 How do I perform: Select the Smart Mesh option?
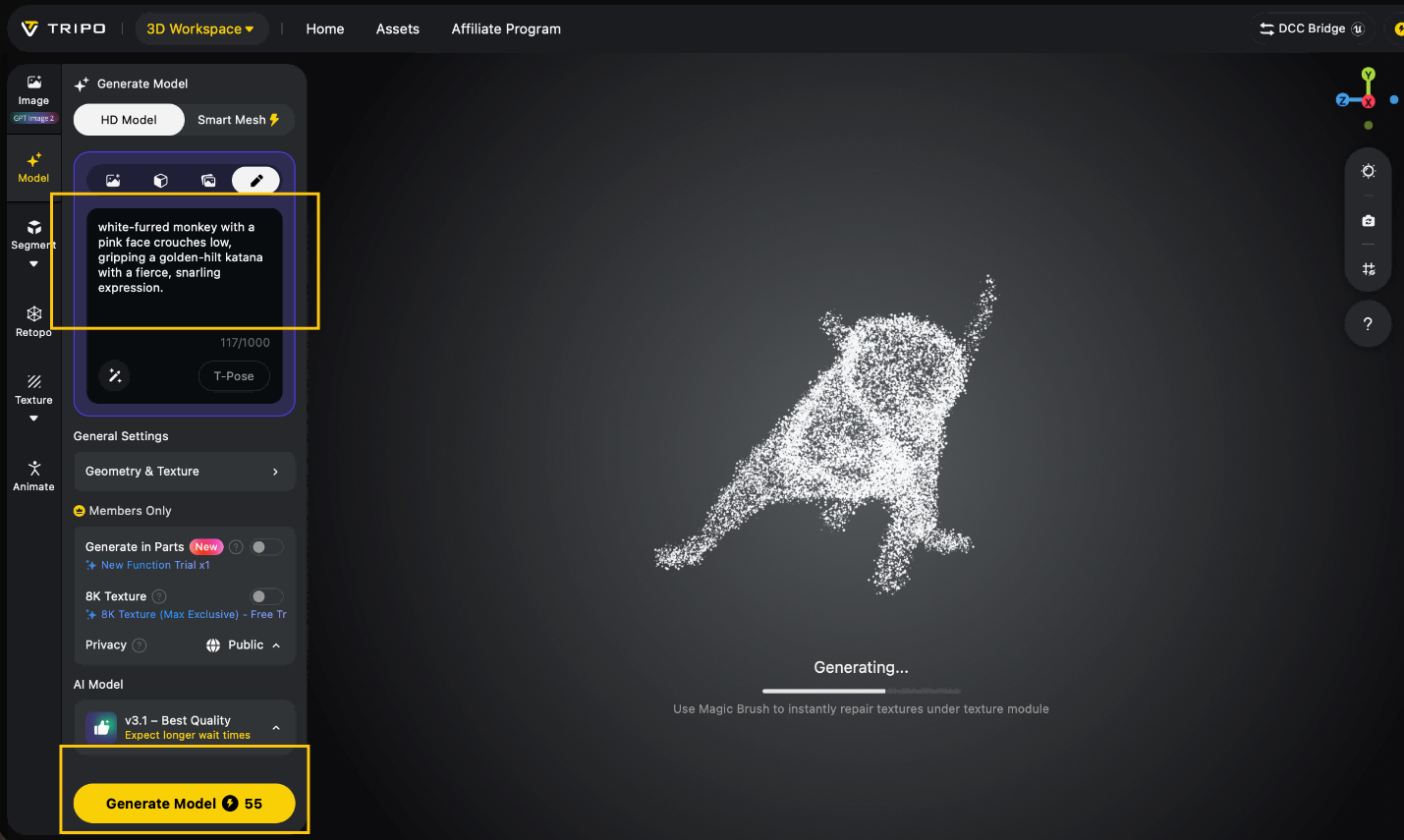[239, 120]
